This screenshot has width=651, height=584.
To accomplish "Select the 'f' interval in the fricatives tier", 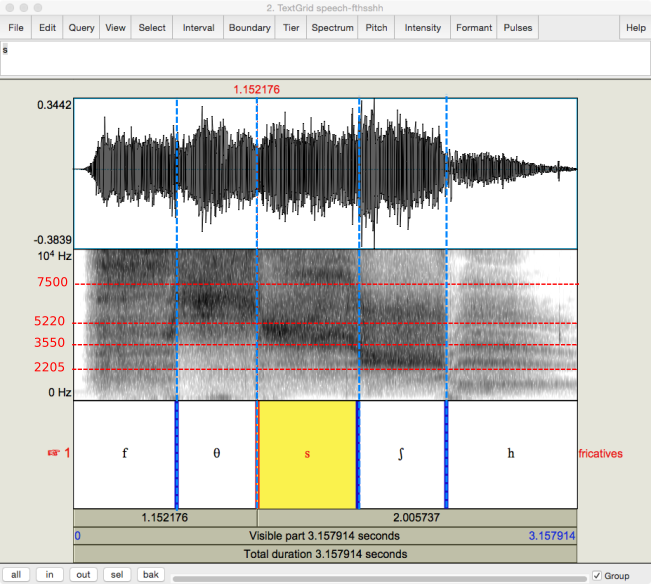I will click(124, 454).
